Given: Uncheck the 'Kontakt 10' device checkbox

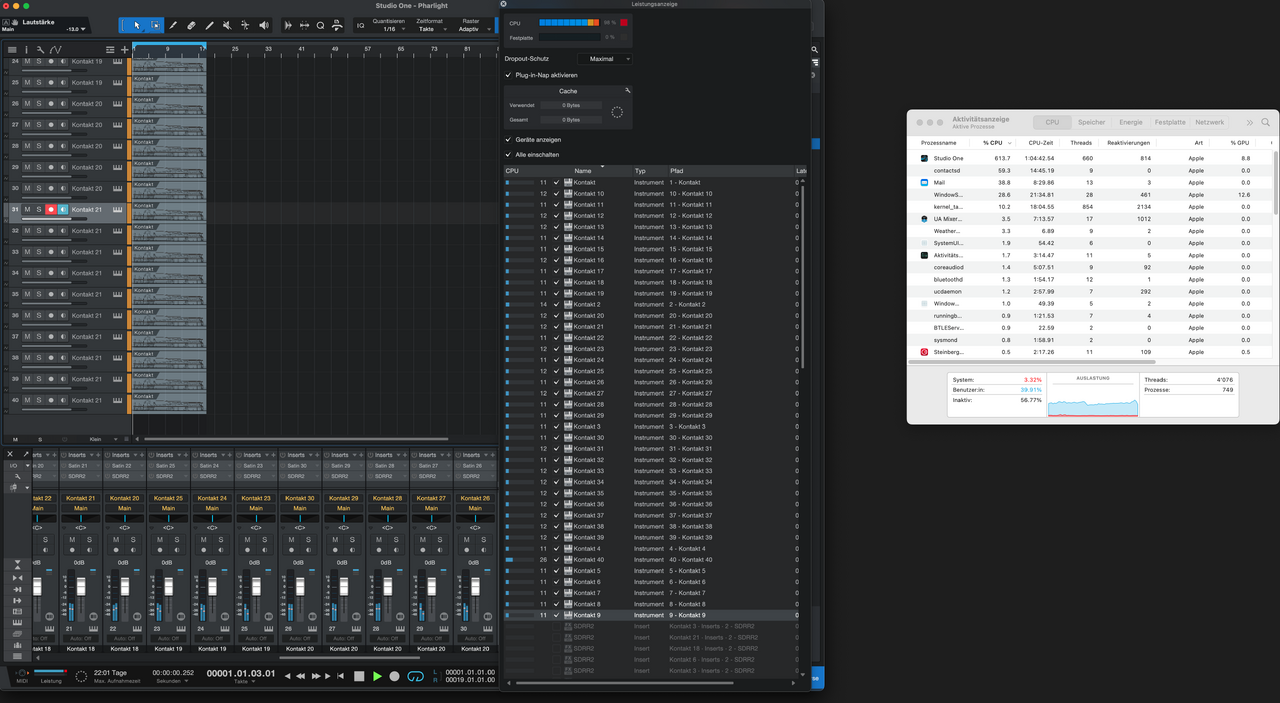Looking at the screenshot, I should tap(557, 194).
